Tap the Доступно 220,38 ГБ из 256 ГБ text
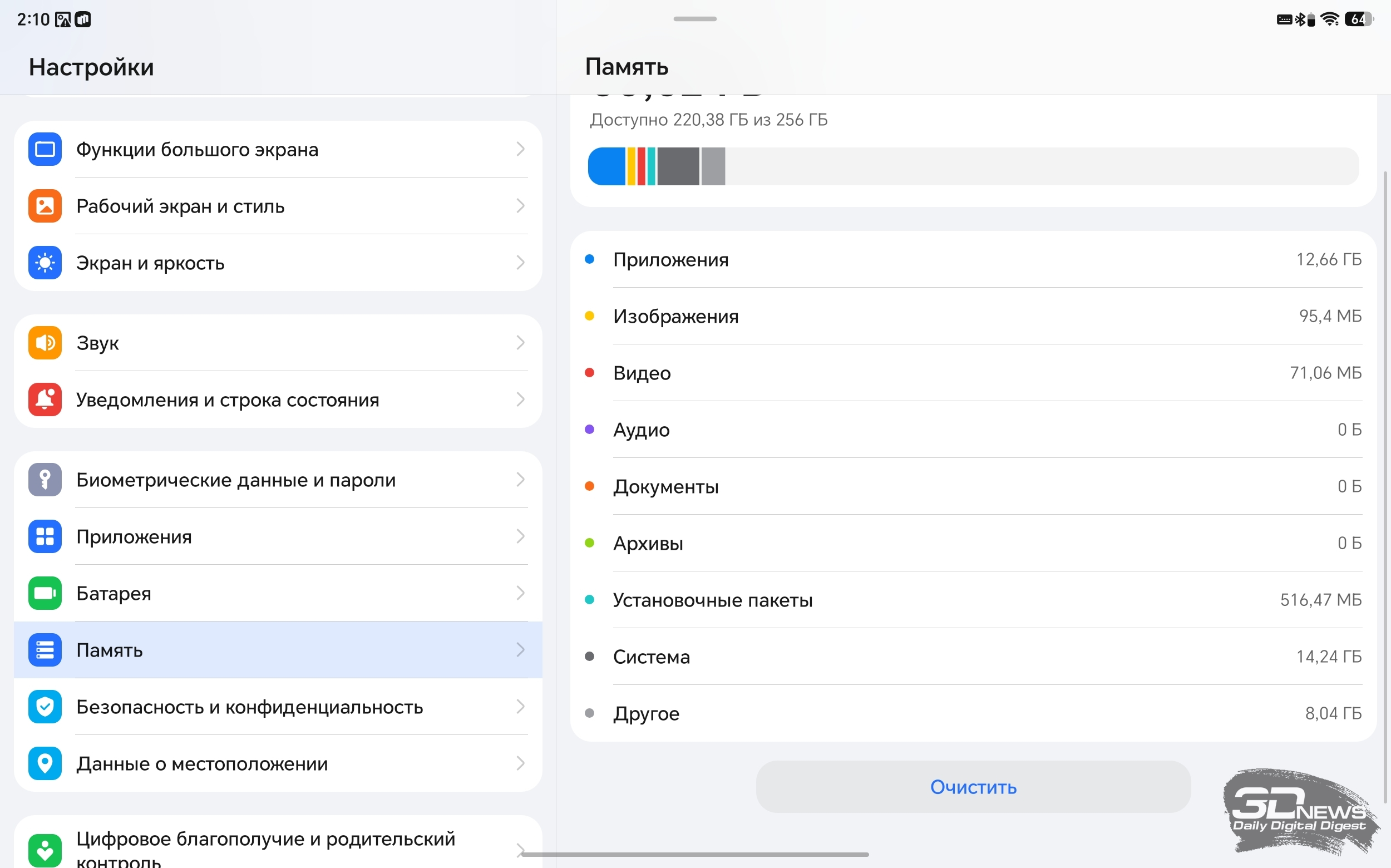This screenshot has width=1391, height=868. [708, 120]
